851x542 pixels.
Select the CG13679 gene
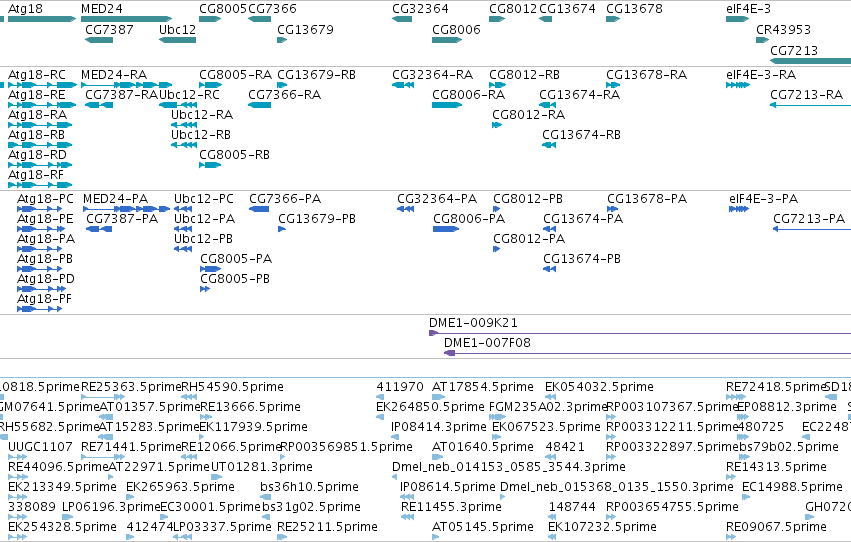[x=282, y=40]
